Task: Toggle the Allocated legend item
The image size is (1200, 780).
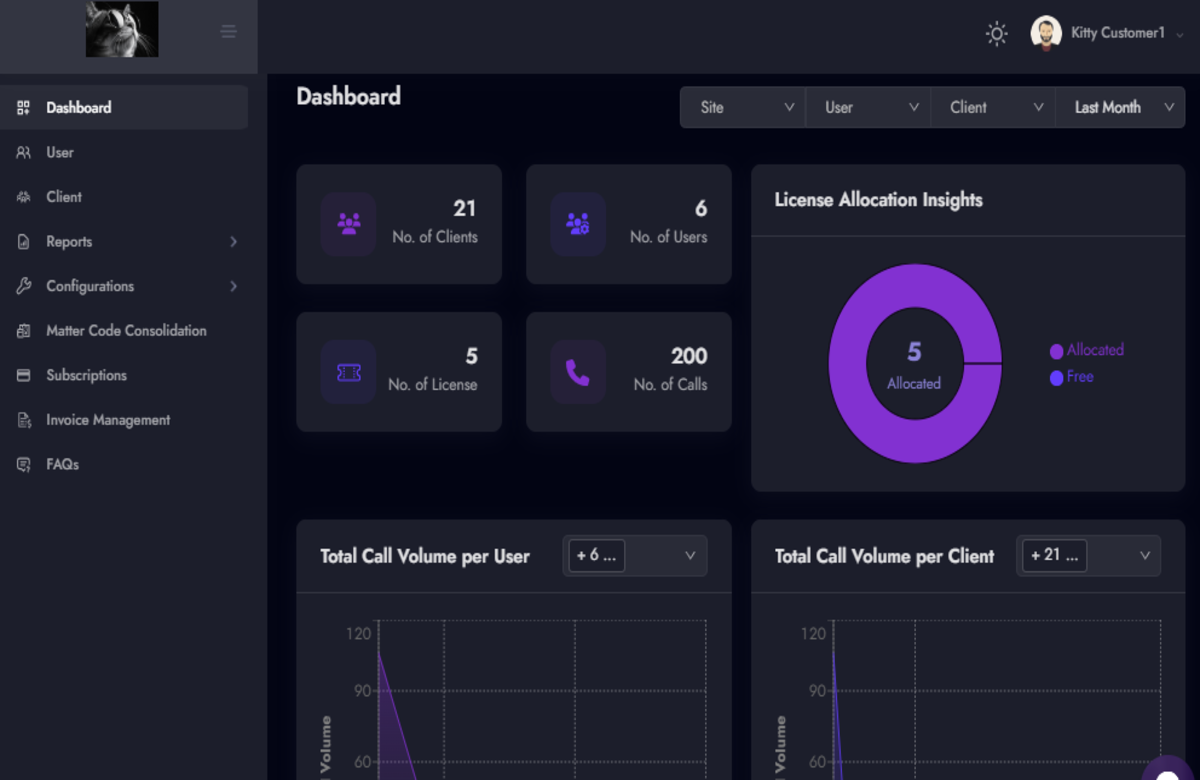Action: click(x=1087, y=350)
